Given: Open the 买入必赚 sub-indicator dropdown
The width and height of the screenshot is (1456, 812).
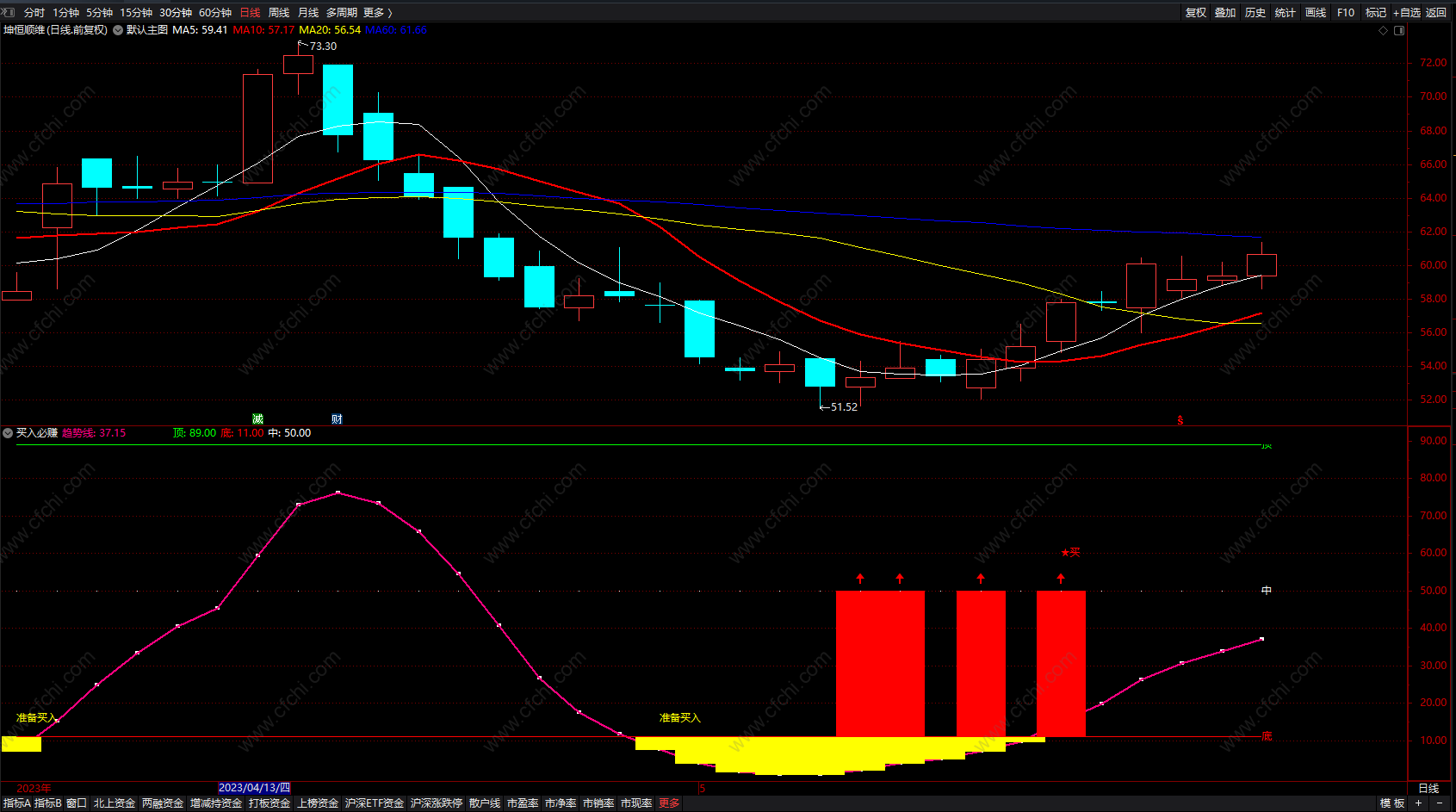Looking at the screenshot, I should point(8,433).
